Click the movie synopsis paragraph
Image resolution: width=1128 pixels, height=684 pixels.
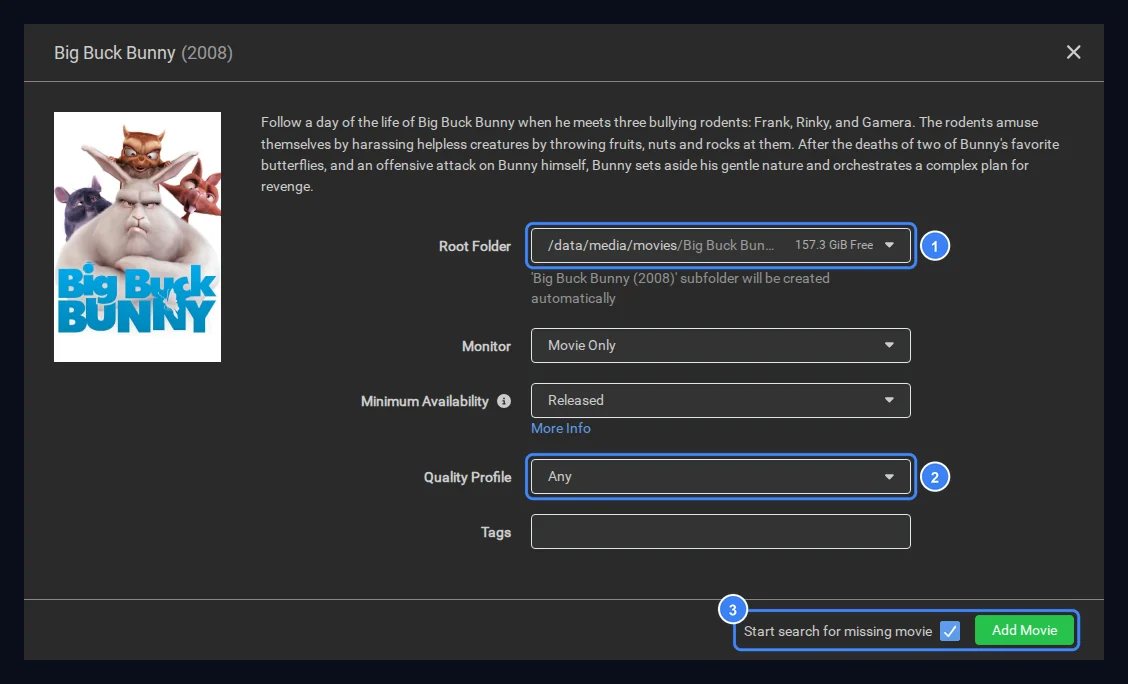click(660, 154)
